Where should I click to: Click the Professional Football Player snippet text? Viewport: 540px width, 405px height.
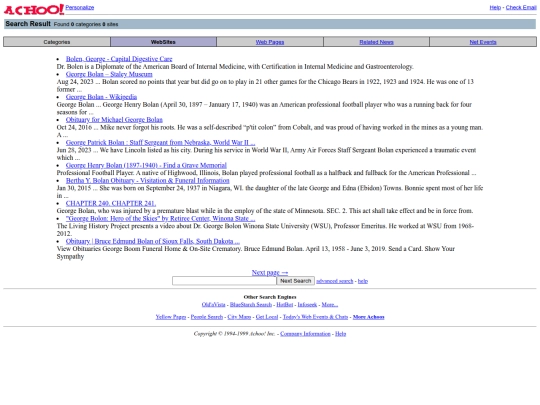[266, 173]
